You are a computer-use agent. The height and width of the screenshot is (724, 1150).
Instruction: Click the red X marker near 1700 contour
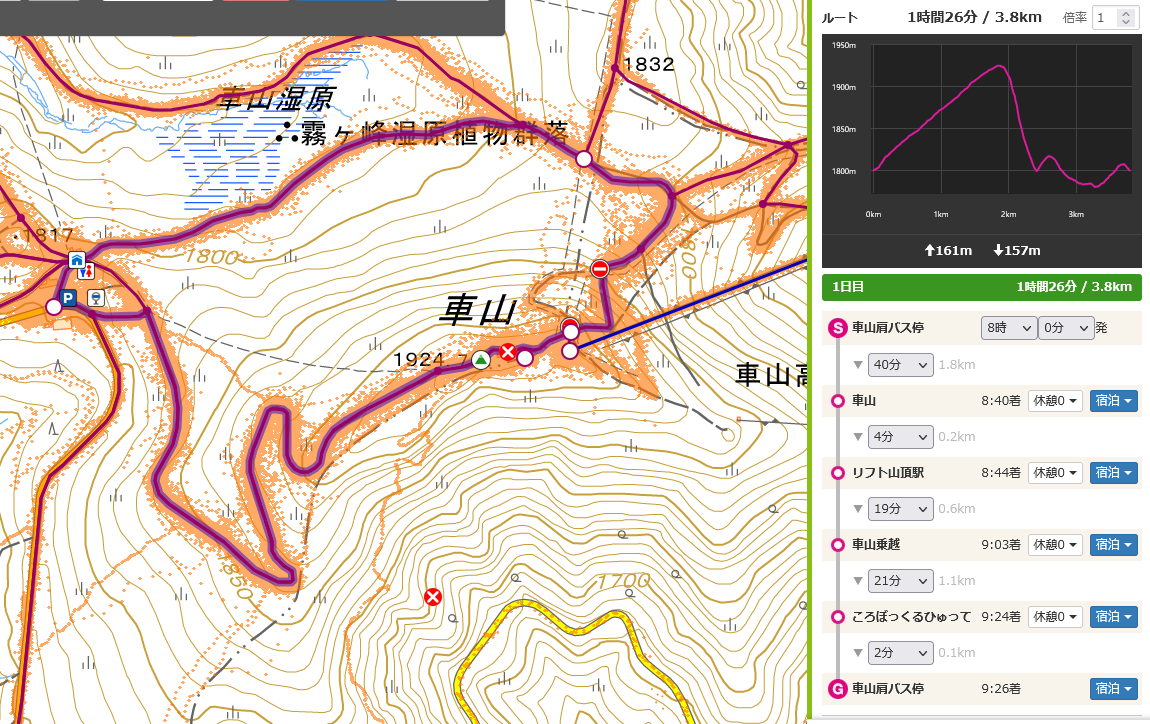[x=433, y=597]
